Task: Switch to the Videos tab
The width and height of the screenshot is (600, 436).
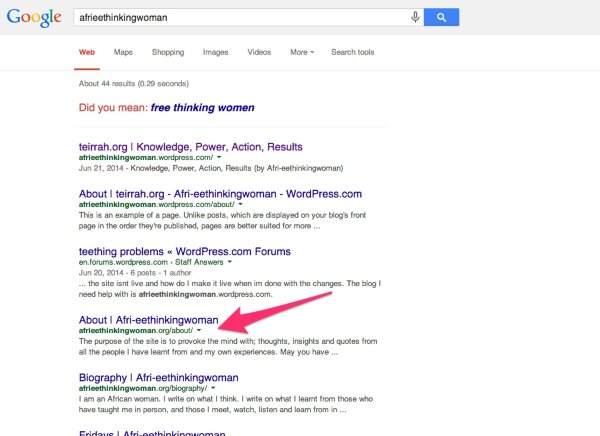Action: click(x=259, y=52)
